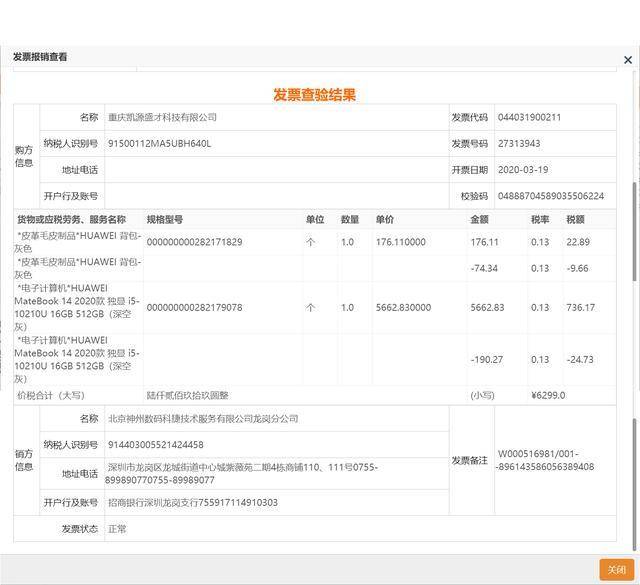This screenshot has width=640, height=585.
Task: Click the 单位 column header
Action: [x=315, y=220]
